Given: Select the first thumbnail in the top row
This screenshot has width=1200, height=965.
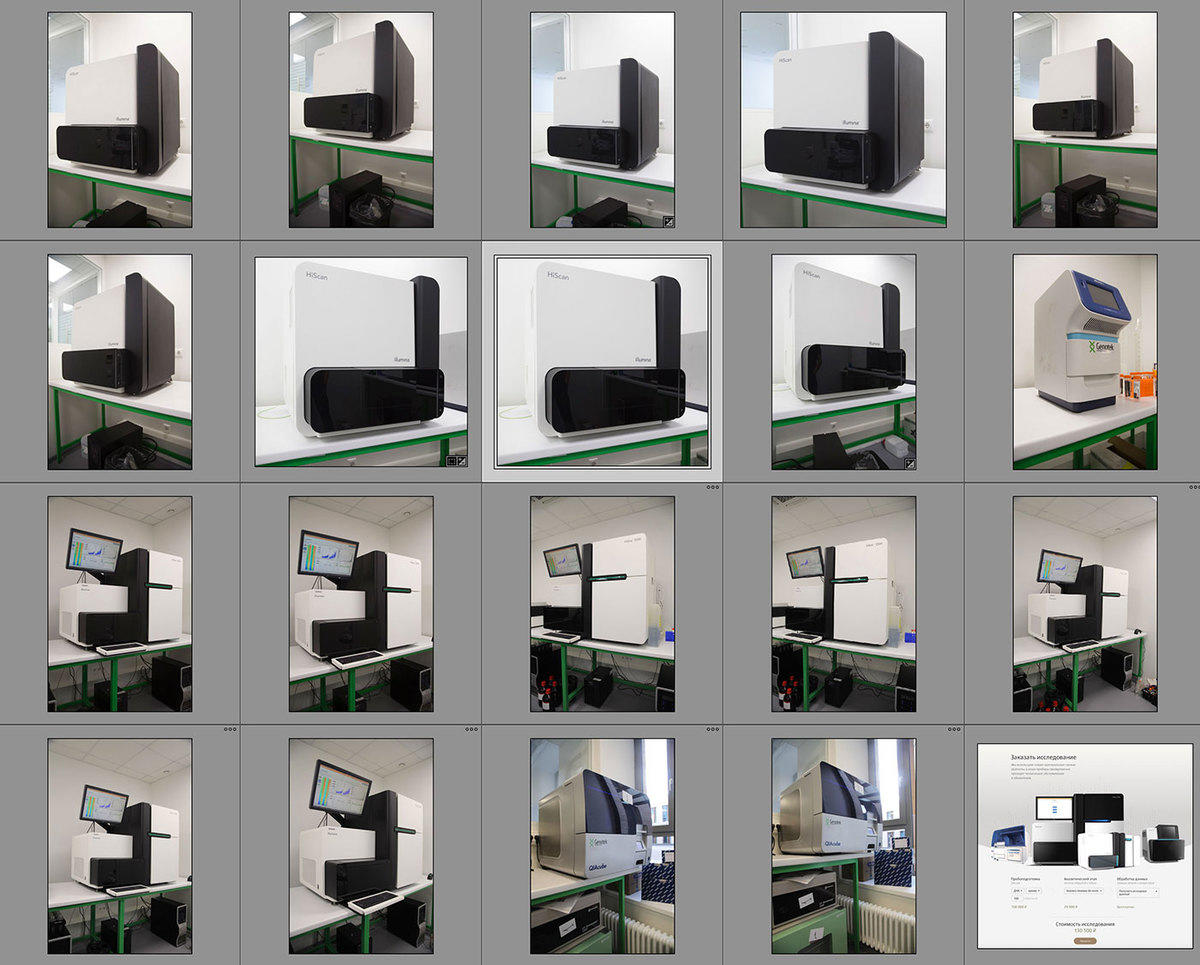Looking at the screenshot, I should click(120, 120).
